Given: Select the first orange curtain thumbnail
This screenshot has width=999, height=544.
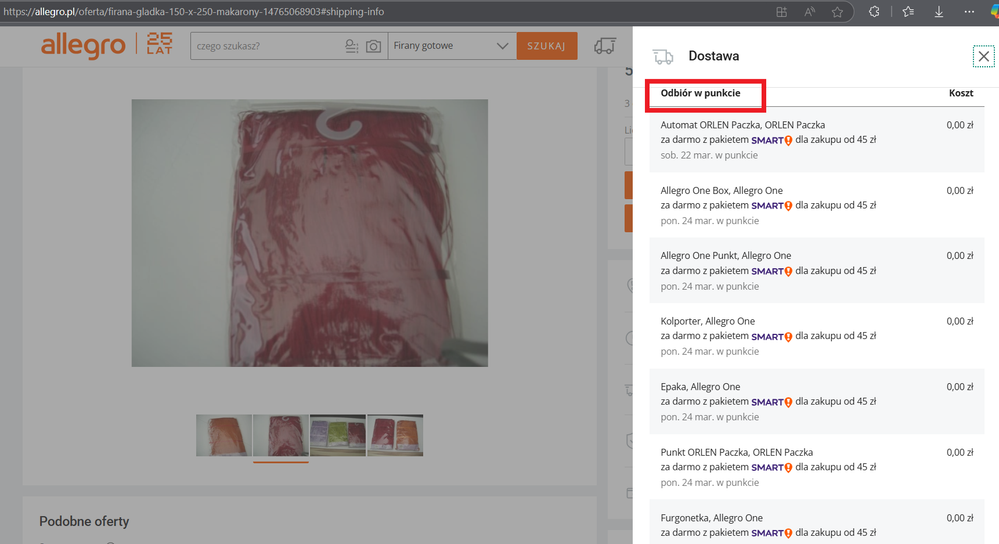Looking at the screenshot, I should [223, 435].
